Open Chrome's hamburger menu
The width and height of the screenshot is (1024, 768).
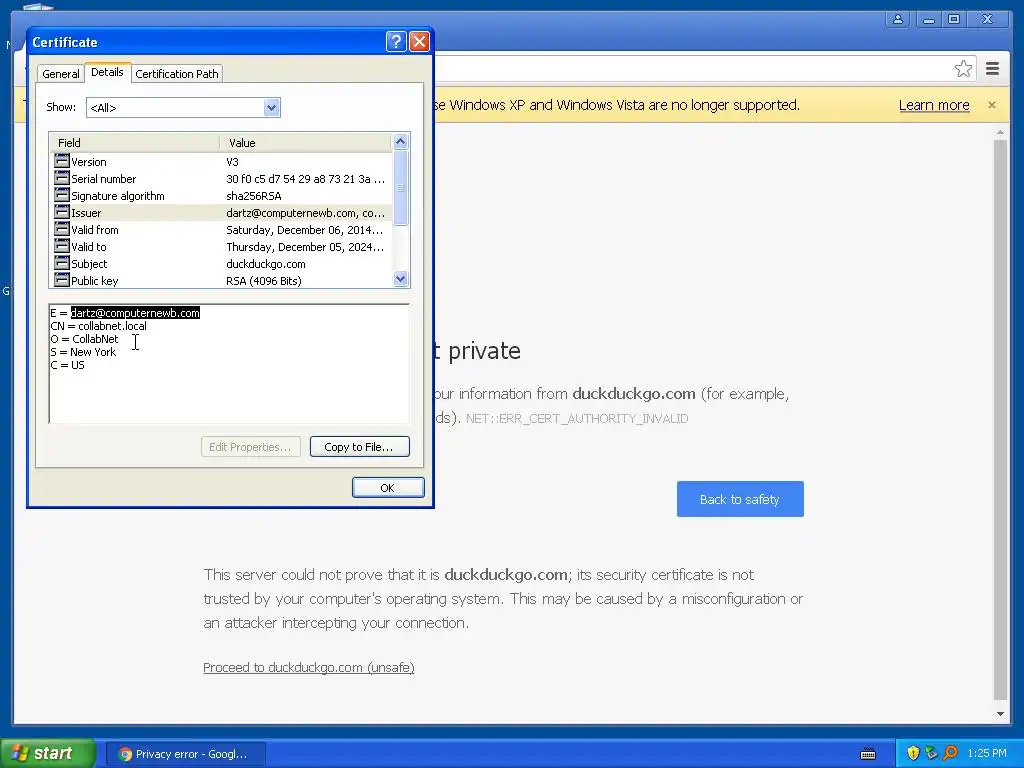tap(992, 69)
